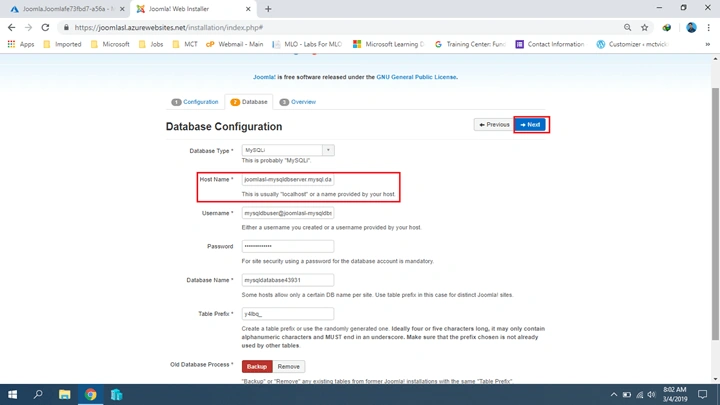Open the Training Center bookmark
720x405 pixels.
pos(470,44)
